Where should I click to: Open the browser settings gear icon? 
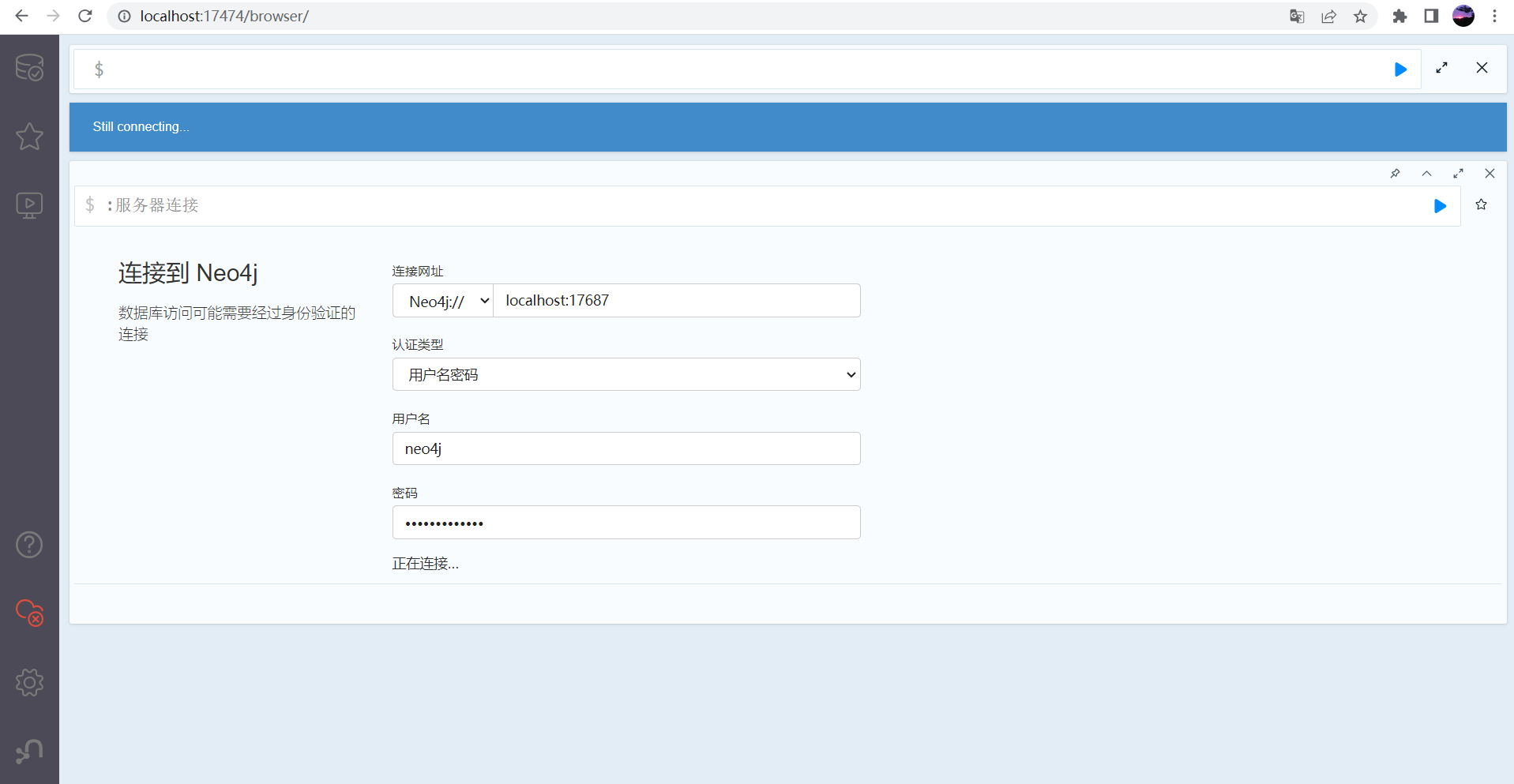(x=29, y=682)
